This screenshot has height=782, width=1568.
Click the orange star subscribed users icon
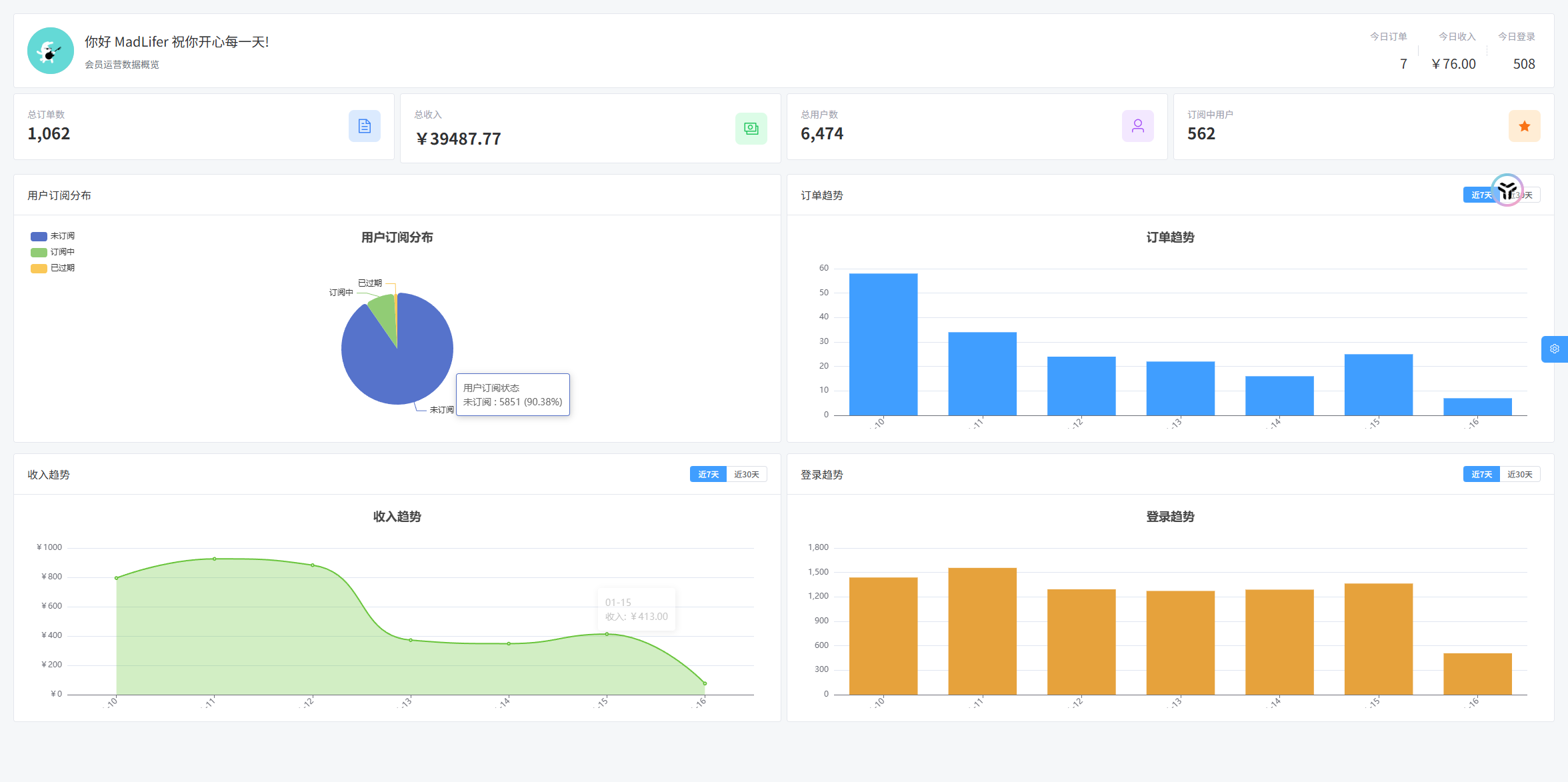coord(1524,126)
